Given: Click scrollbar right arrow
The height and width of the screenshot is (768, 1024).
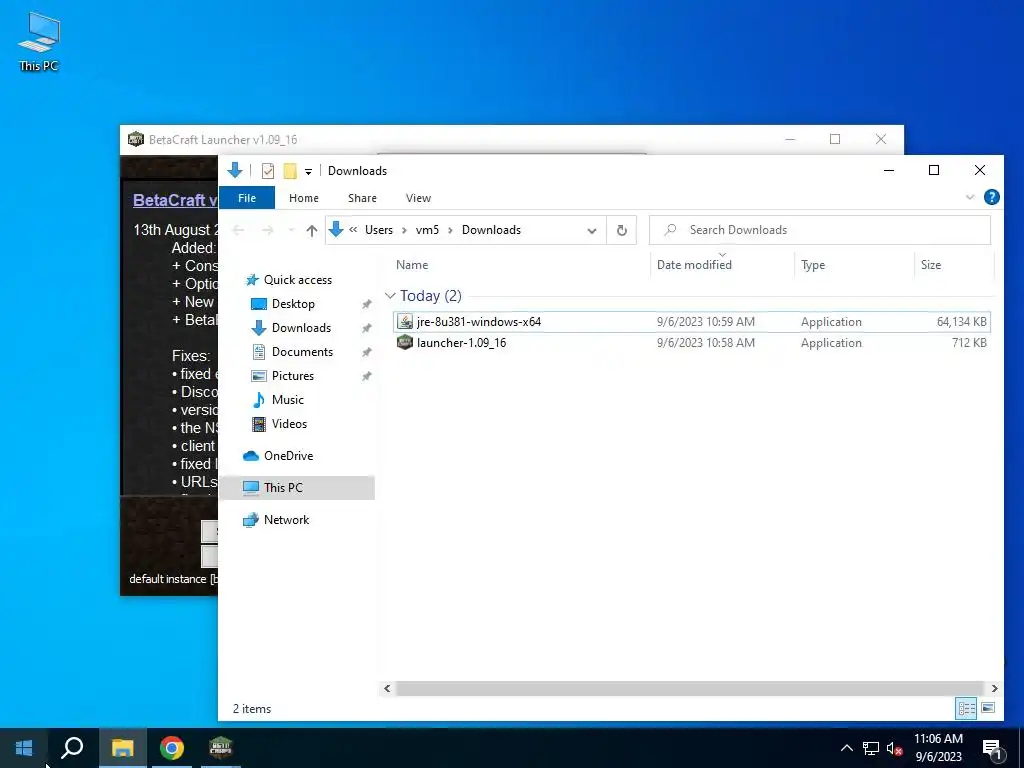Looking at the screenshot, I should pos(994,688).
